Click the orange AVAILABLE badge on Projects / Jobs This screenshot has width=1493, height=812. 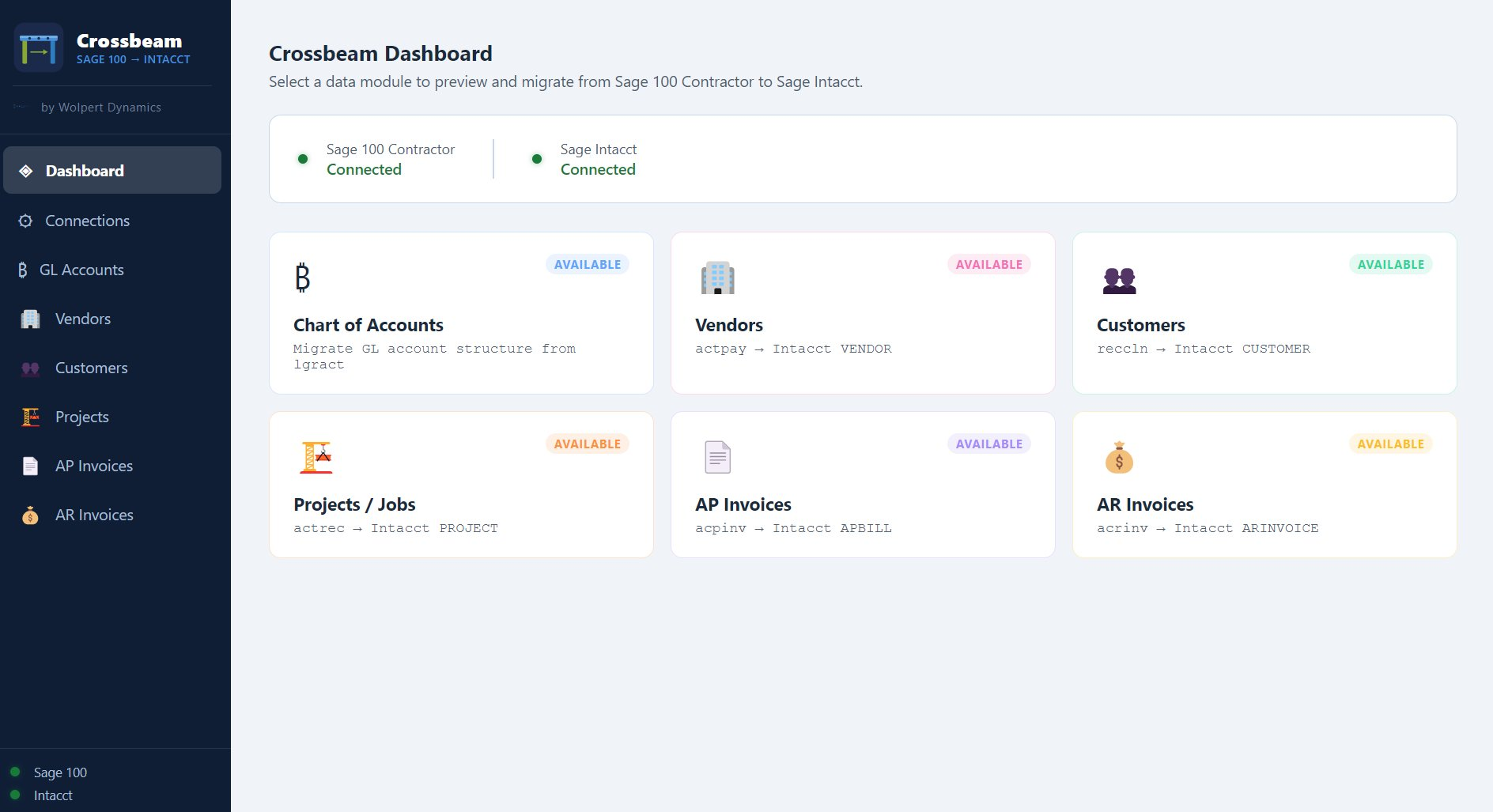point(588,444)
